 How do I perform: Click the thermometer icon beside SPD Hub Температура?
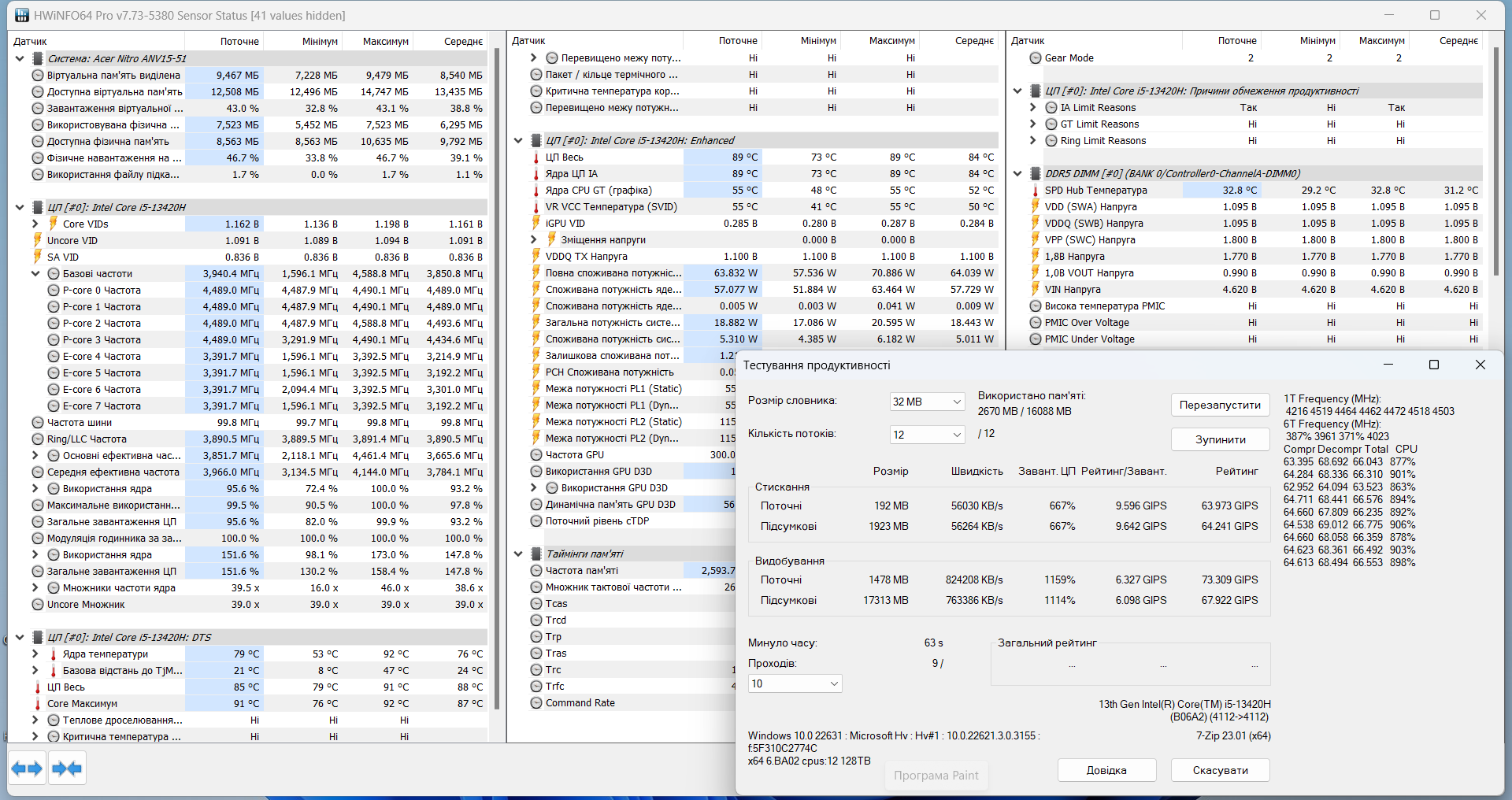coord(1036,191)
